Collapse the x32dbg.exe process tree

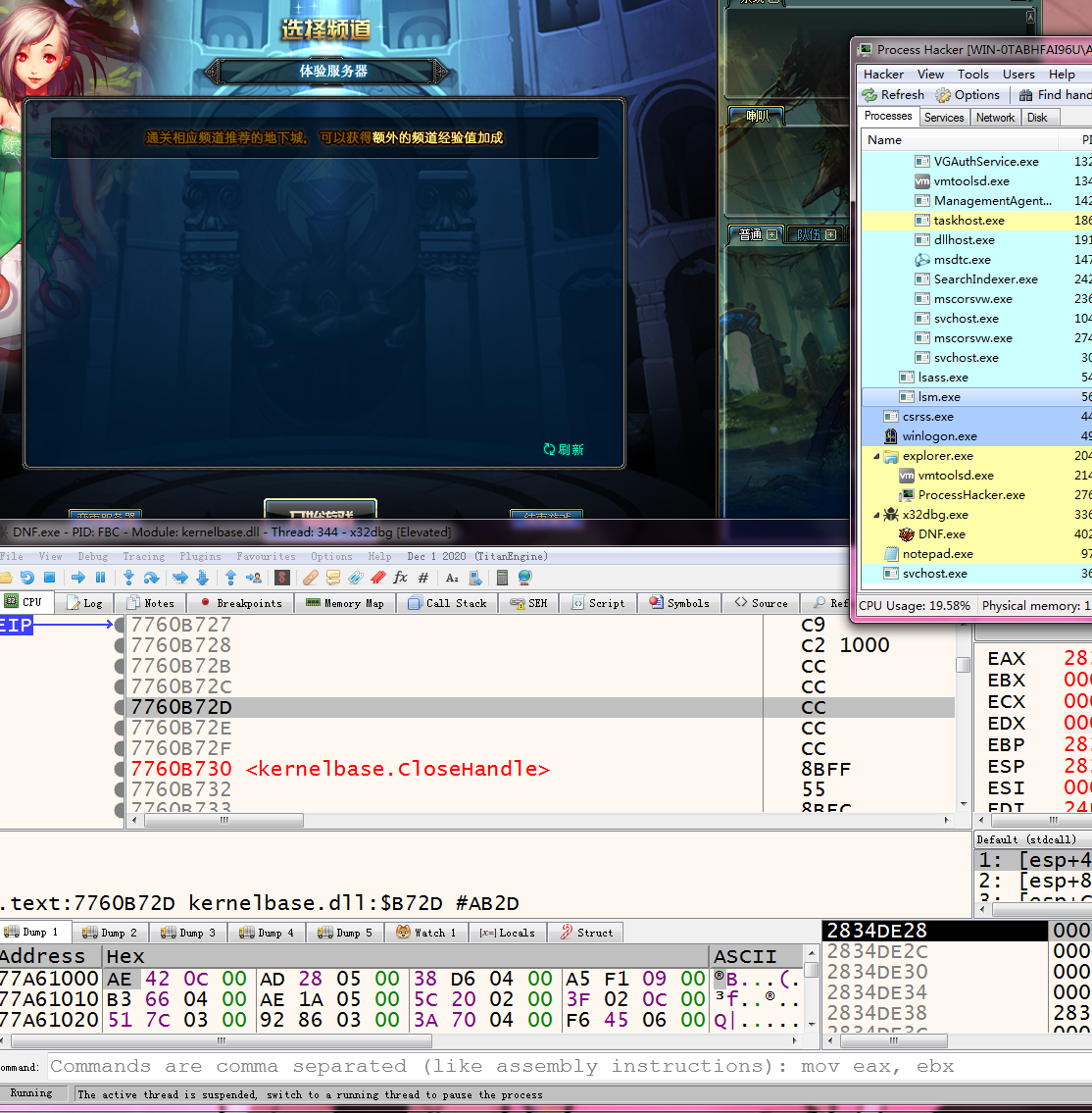coord(876,516)
